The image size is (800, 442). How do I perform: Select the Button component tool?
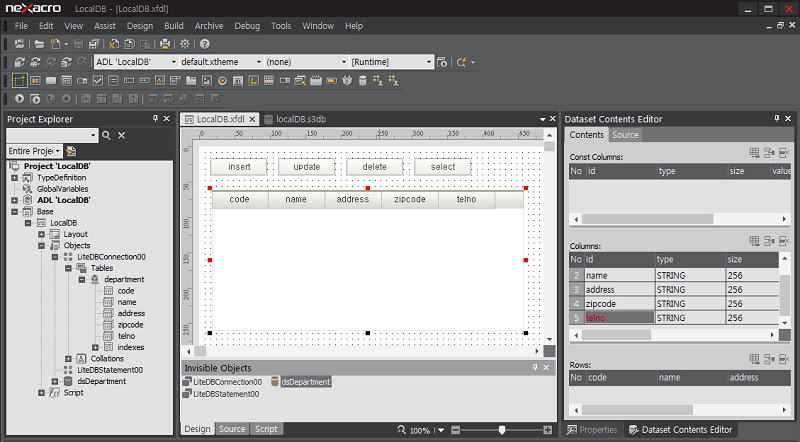(51, 81)
